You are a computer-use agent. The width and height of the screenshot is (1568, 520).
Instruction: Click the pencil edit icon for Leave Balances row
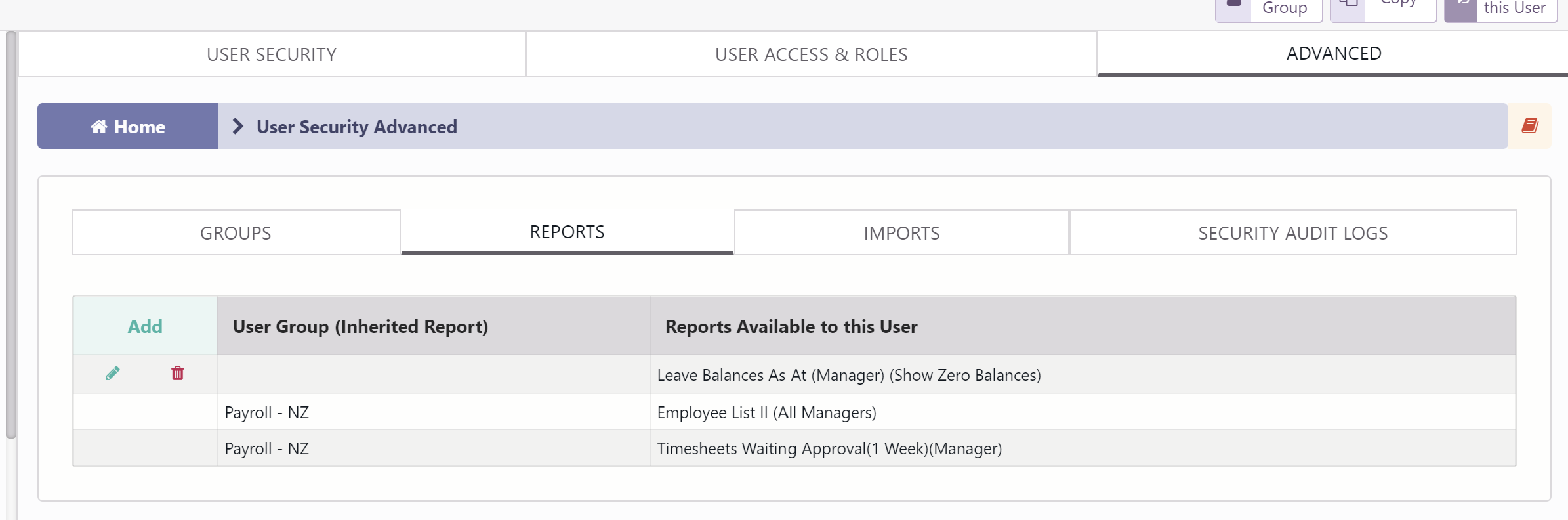pyautogui.click(x=113, y=374)
